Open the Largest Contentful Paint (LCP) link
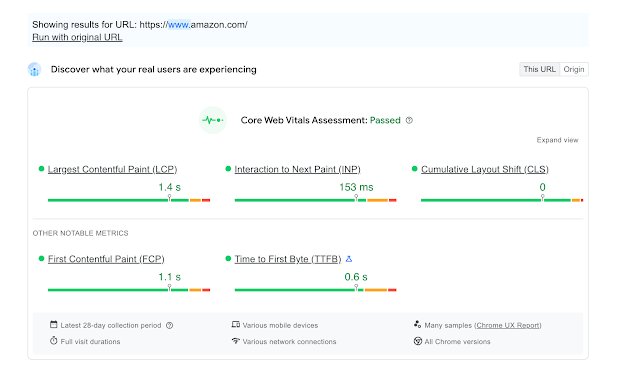This screenshot has width=640, height=372. point(112,169)
